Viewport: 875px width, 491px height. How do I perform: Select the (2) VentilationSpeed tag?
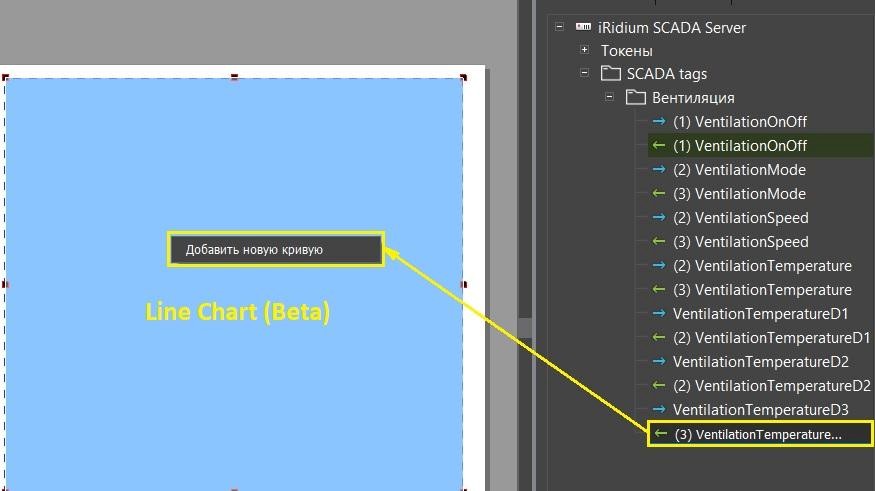[x=741, y=218]
